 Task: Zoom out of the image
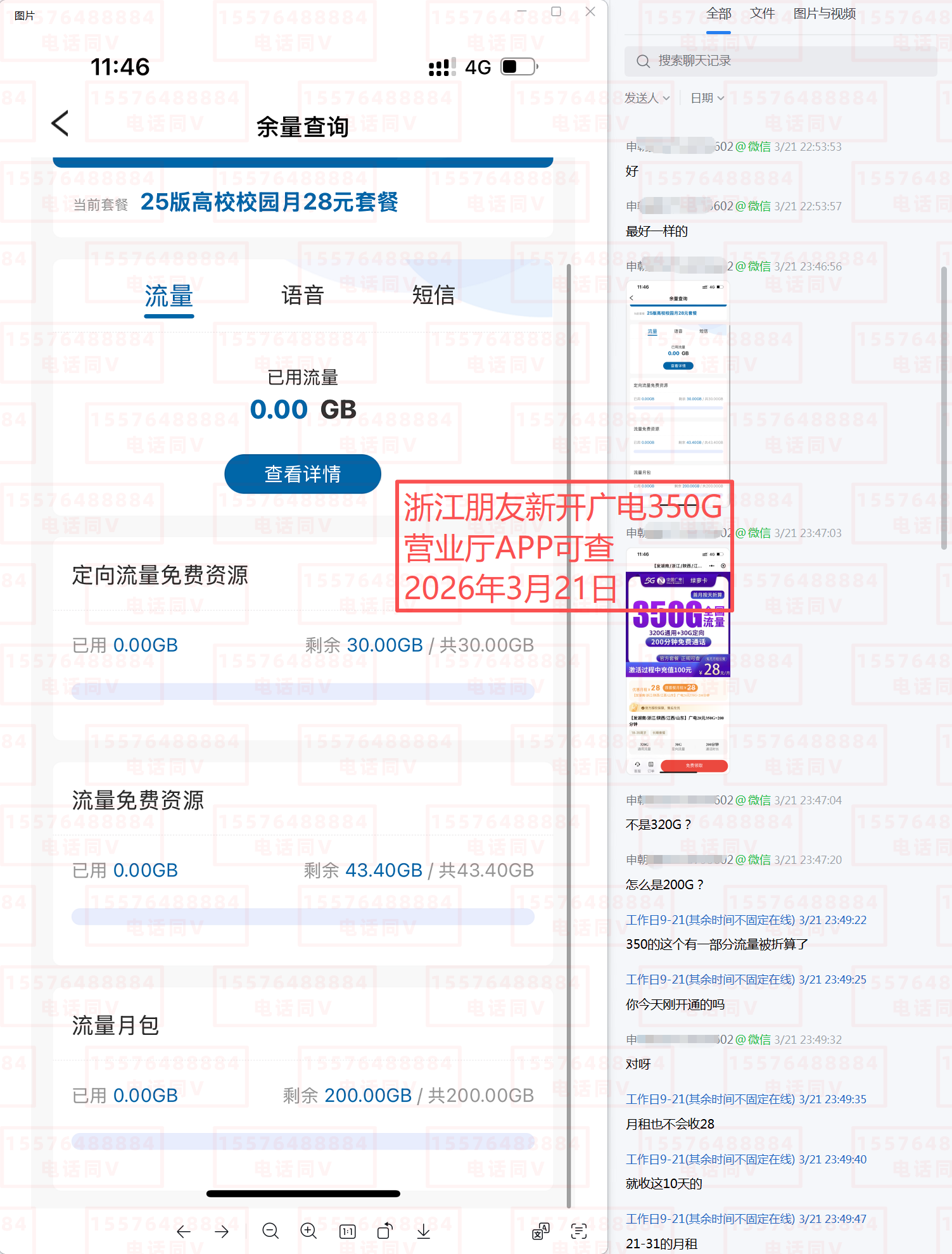tap(270, 1231)
